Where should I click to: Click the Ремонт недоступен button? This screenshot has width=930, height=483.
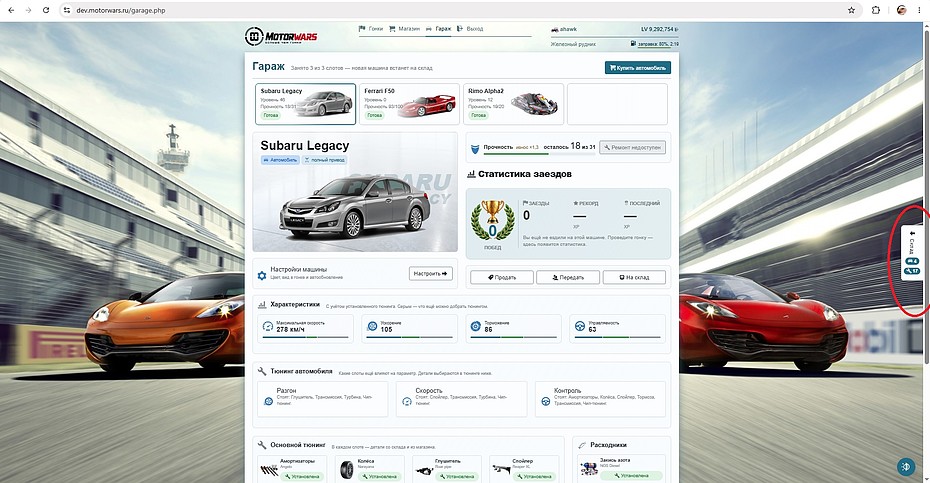pyautogui.click(x=632, y=147)
